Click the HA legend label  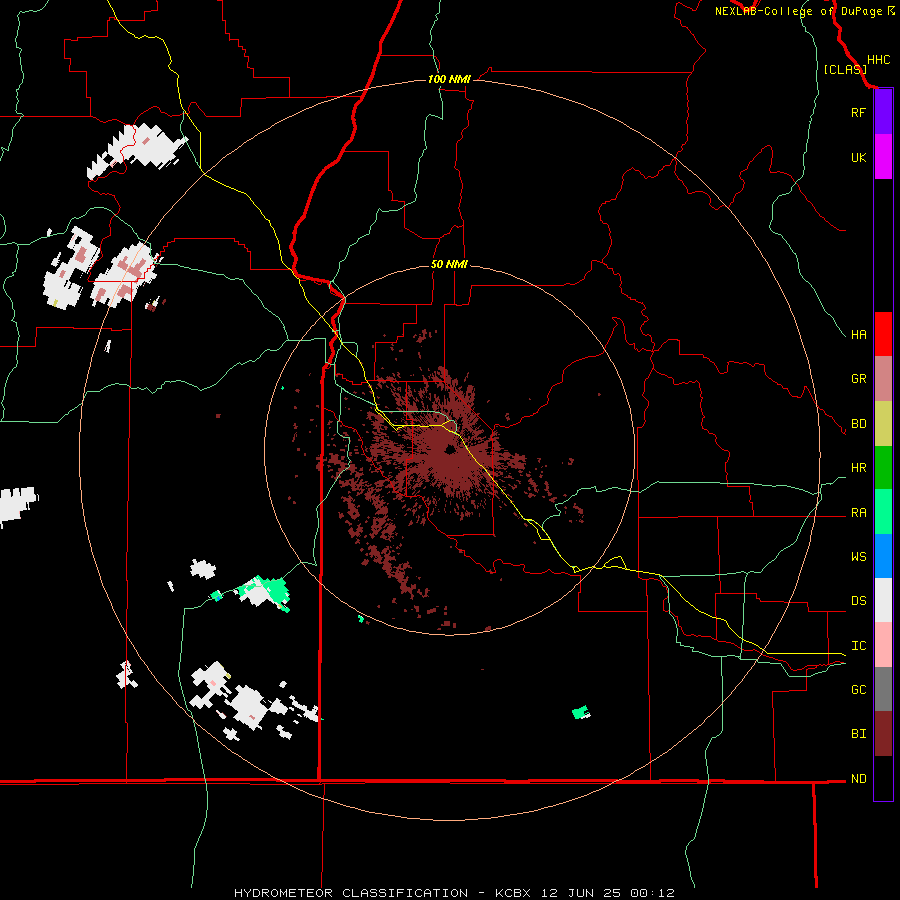tap(858, 335)
